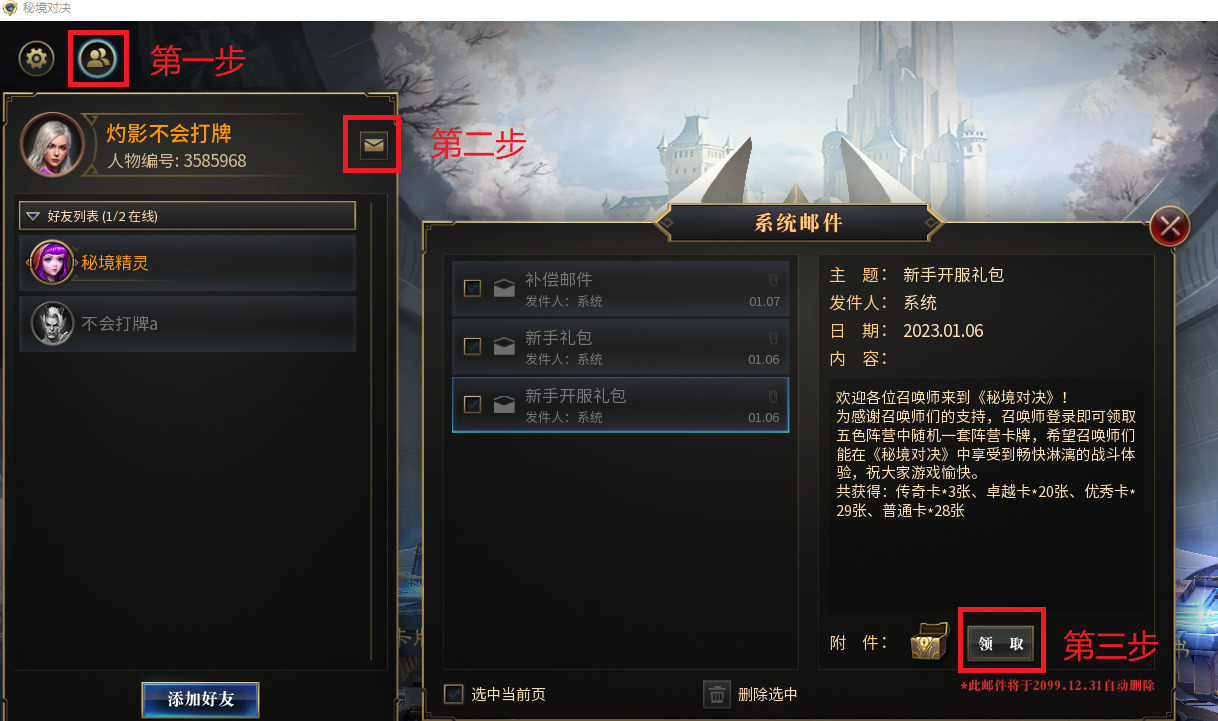Click the 添加好友 button
This screenshot has width=1218, height=721.
[x=200, y=699]
